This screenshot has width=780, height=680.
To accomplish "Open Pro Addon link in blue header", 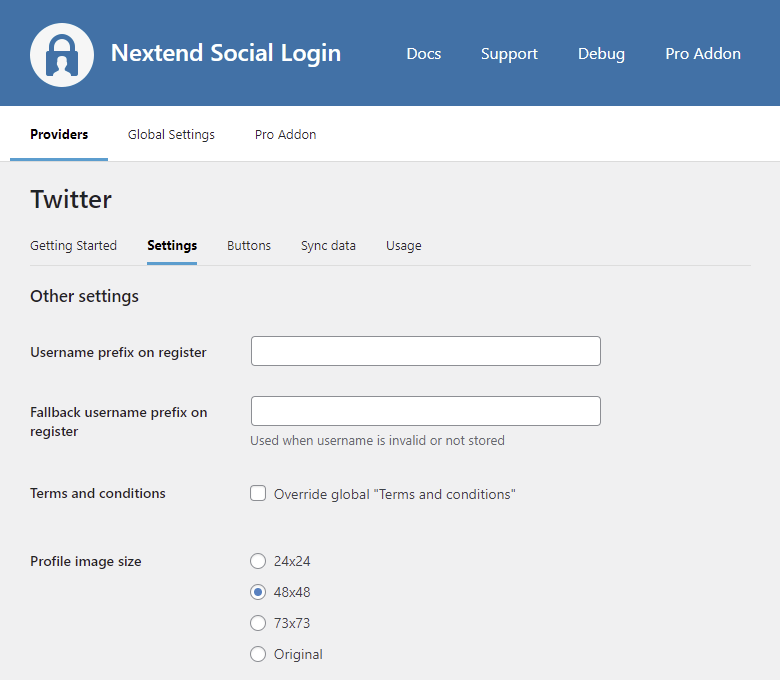I will coord(703,54).
